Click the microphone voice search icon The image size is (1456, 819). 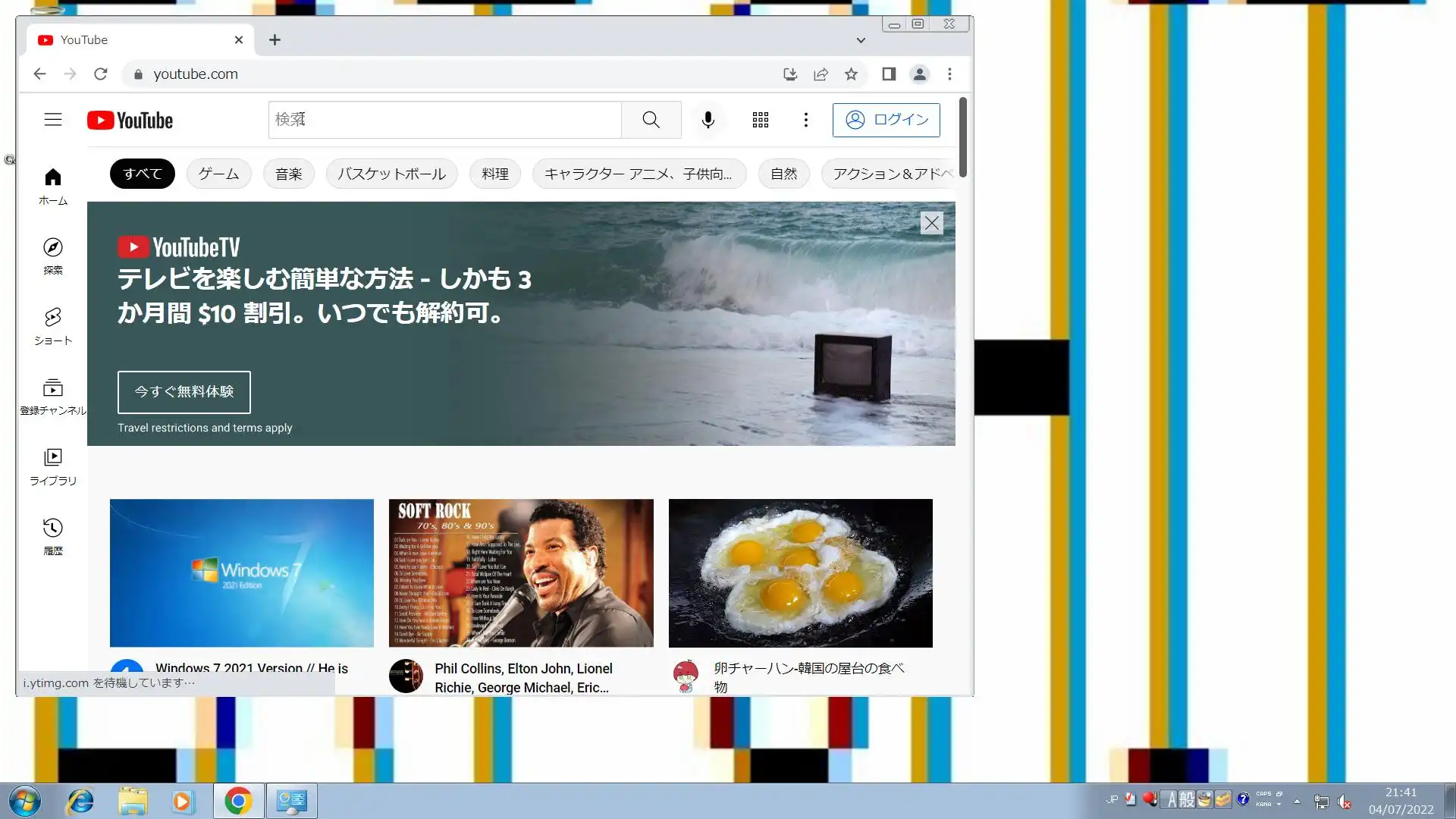point(708,120)
